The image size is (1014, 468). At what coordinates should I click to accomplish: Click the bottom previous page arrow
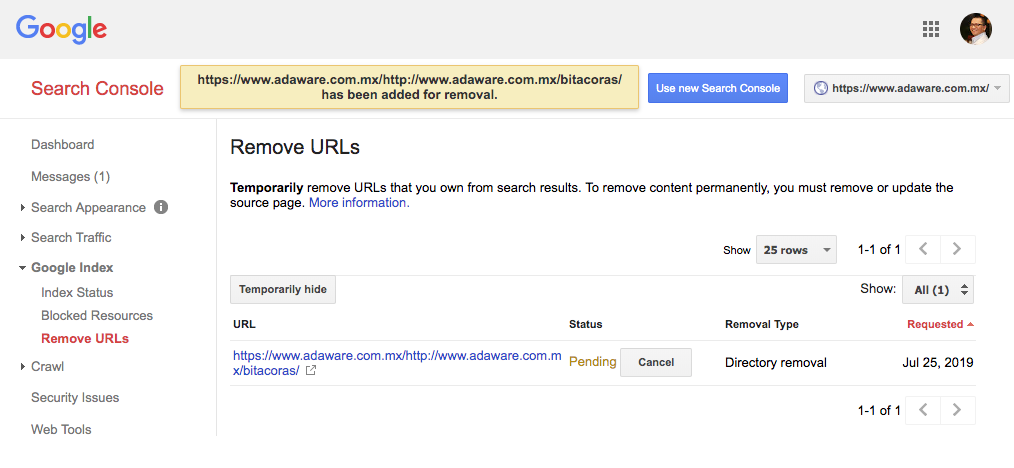pyautogui.click(x=924, y=410)
